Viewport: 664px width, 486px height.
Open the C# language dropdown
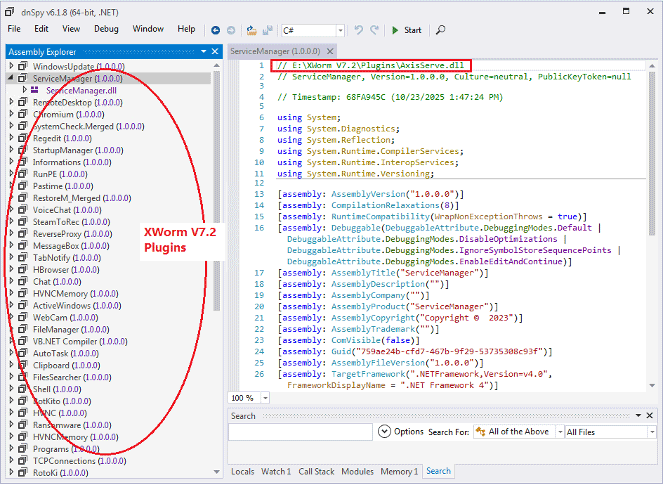[x=339, y=30]
